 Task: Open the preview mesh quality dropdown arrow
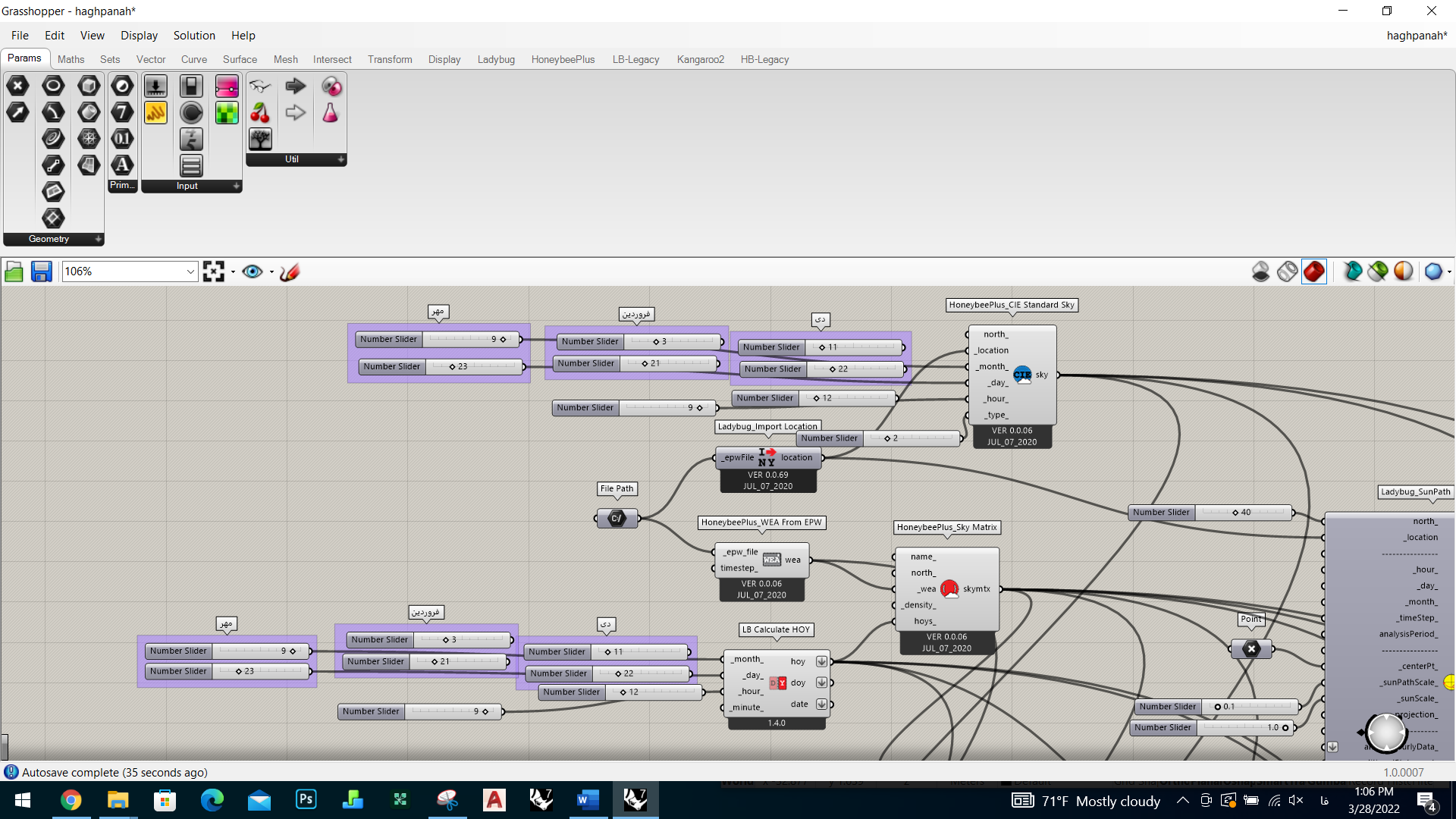click(x=1449, y=271)
